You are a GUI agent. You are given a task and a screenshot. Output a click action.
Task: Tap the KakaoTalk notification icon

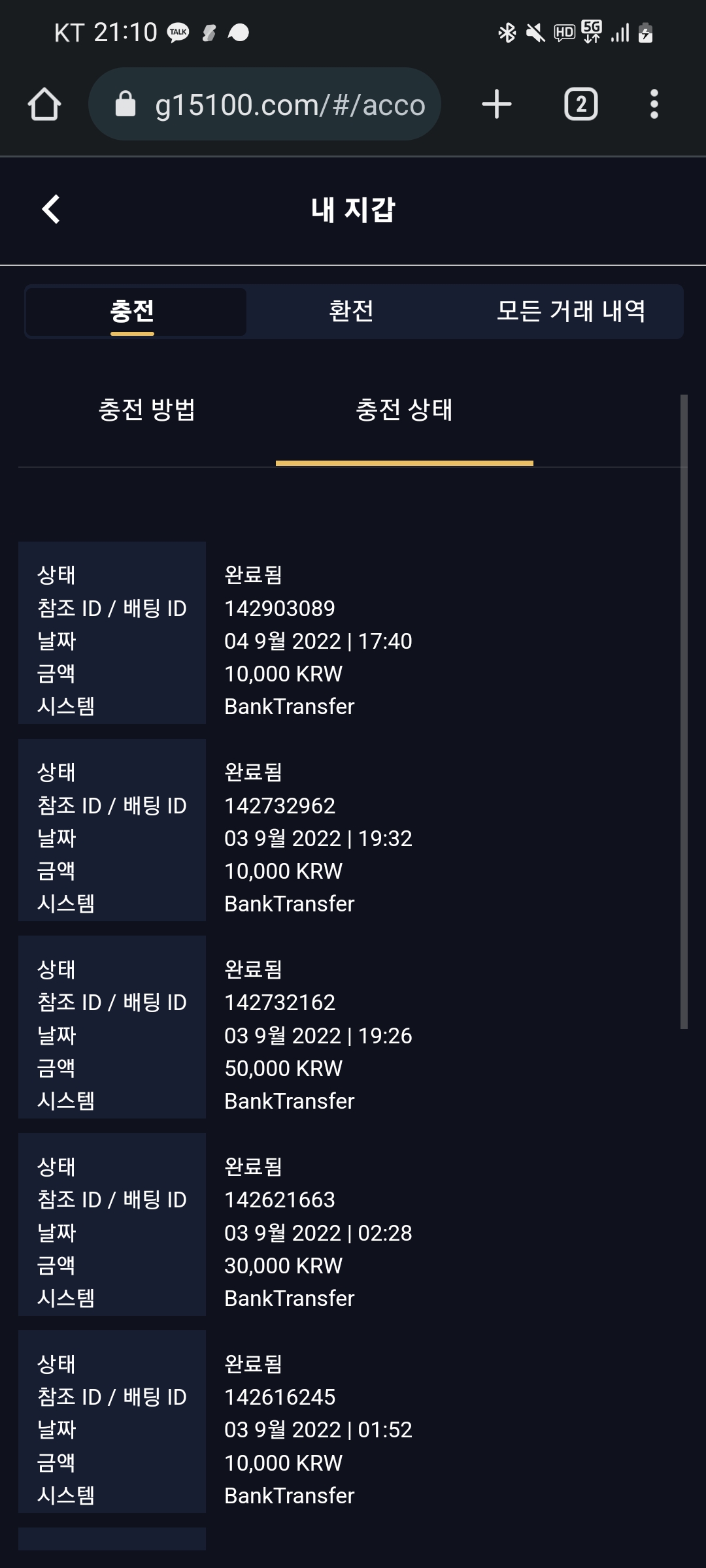[178, 33]
